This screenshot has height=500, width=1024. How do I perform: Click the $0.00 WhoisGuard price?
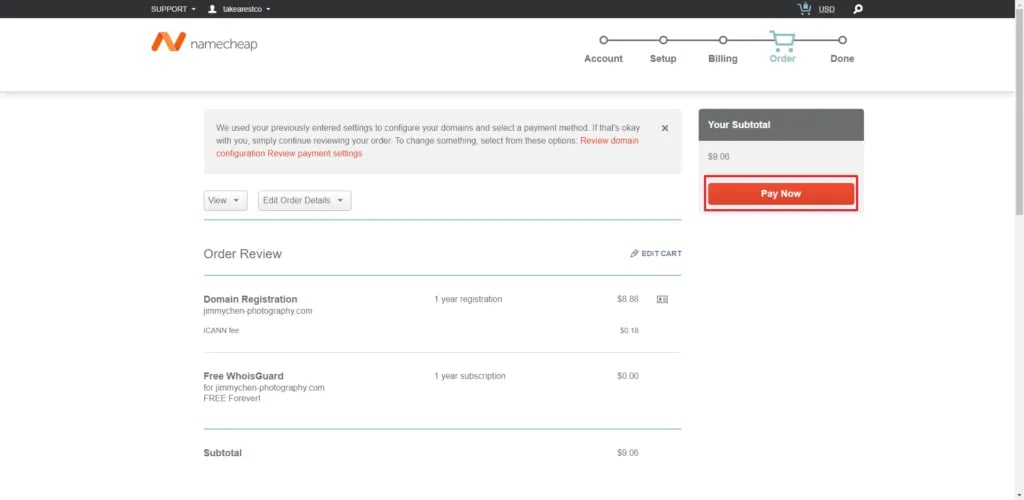(628, 376)
